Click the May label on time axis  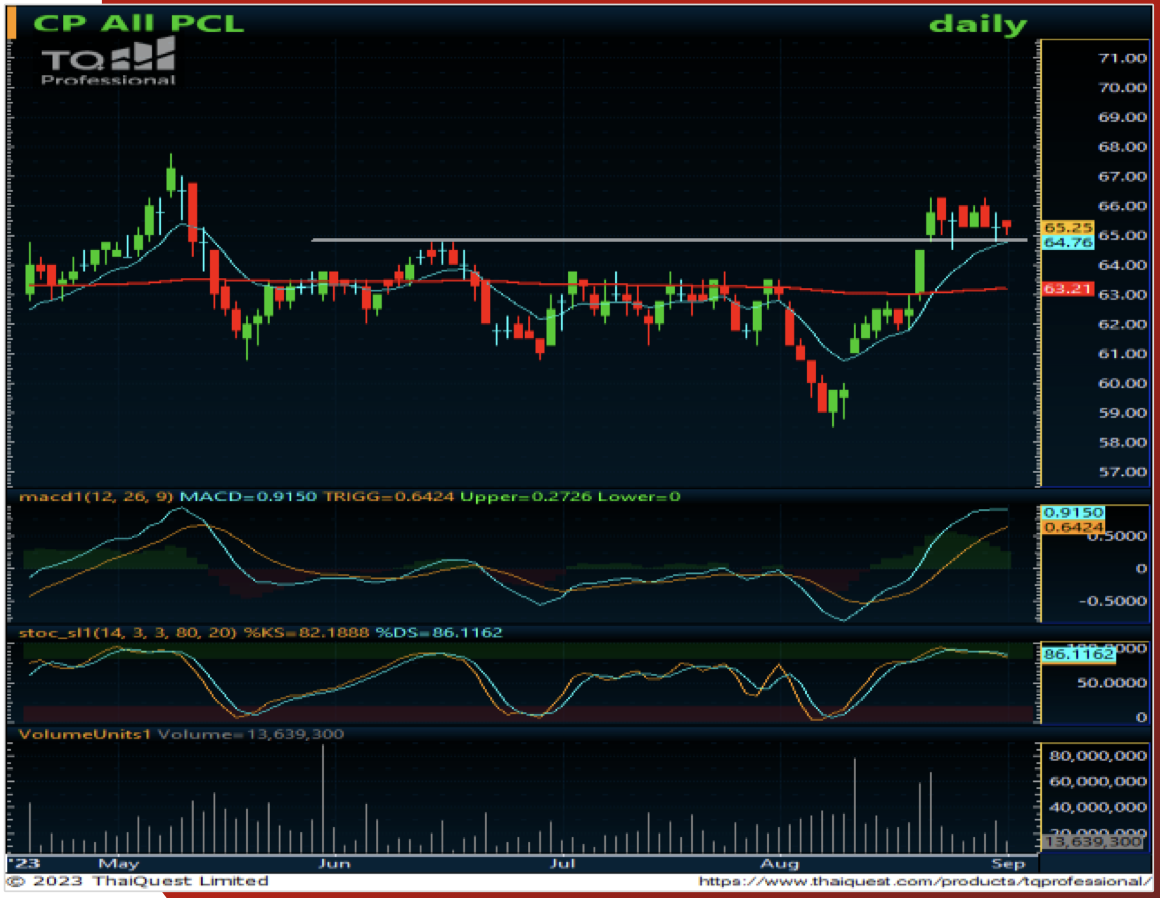click(x=118, y=864)
